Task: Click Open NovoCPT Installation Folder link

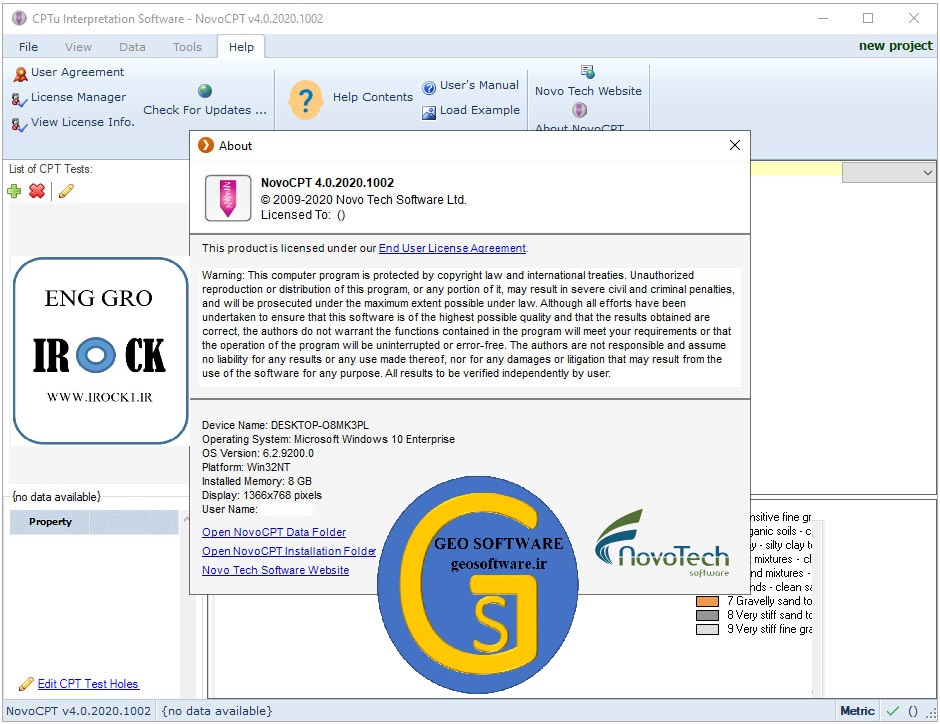Action: pyautogui.click(x=289, y=551)
